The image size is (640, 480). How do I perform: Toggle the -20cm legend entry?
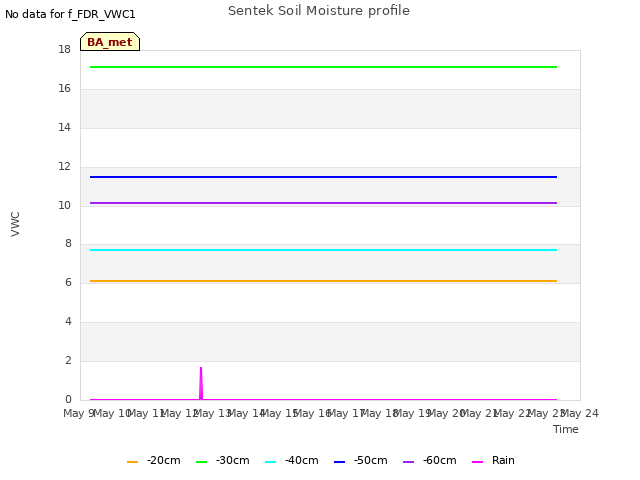point(154,461)
